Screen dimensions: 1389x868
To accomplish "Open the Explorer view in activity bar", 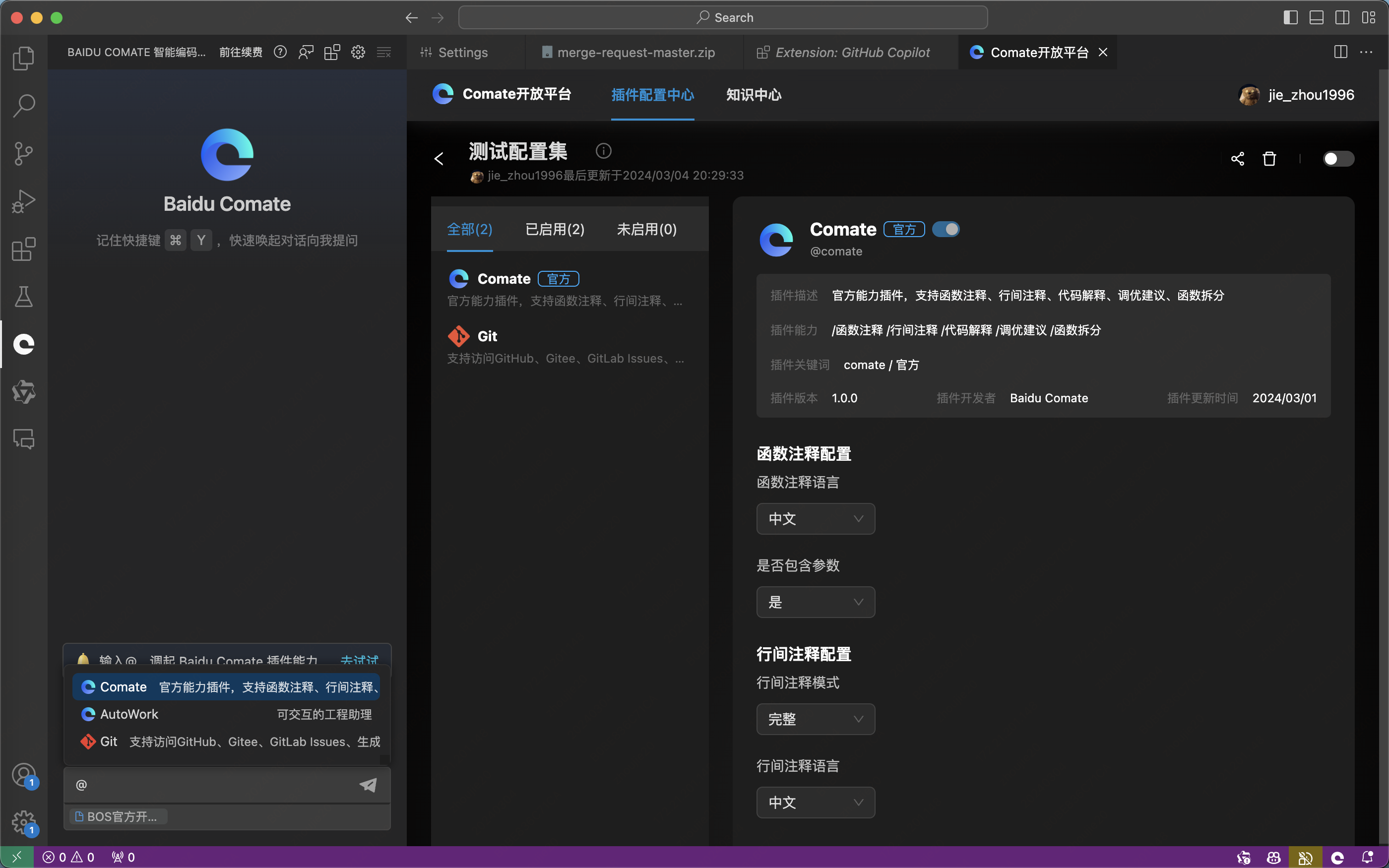I will coord(23,58).
